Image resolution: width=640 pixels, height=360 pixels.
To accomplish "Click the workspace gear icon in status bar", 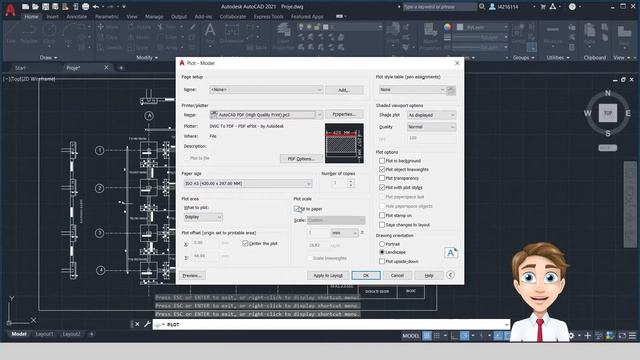I will (x=571, y=336).
